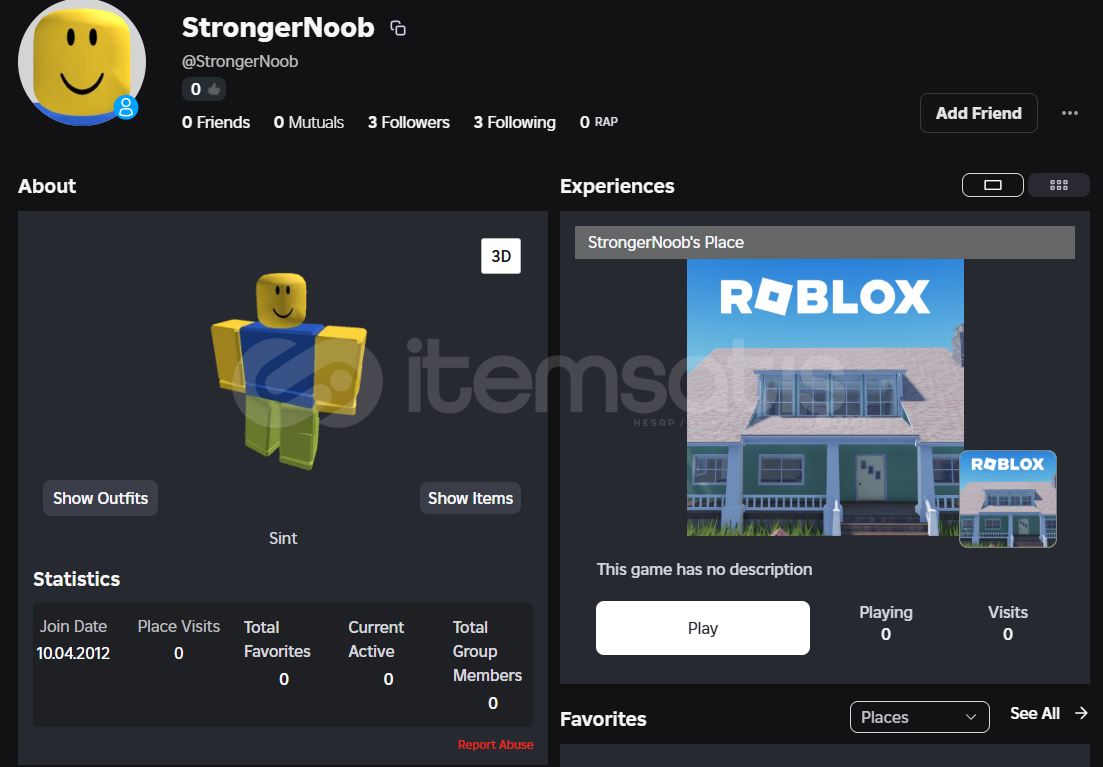Switch experiences to grid view
Screen dimensions: 1103x767
point(1059,185)
